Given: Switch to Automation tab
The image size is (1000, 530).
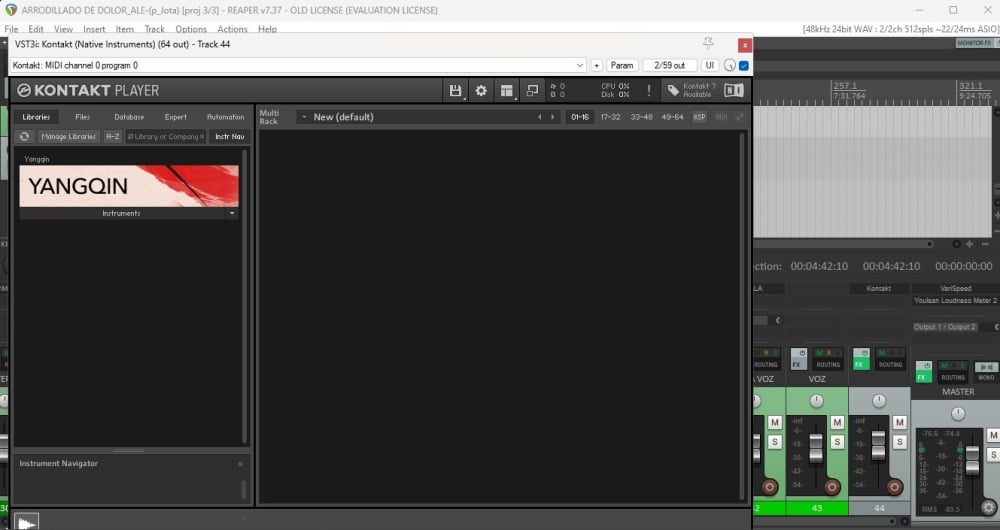Looking at the screenshot, I should [x=225, y=117].
